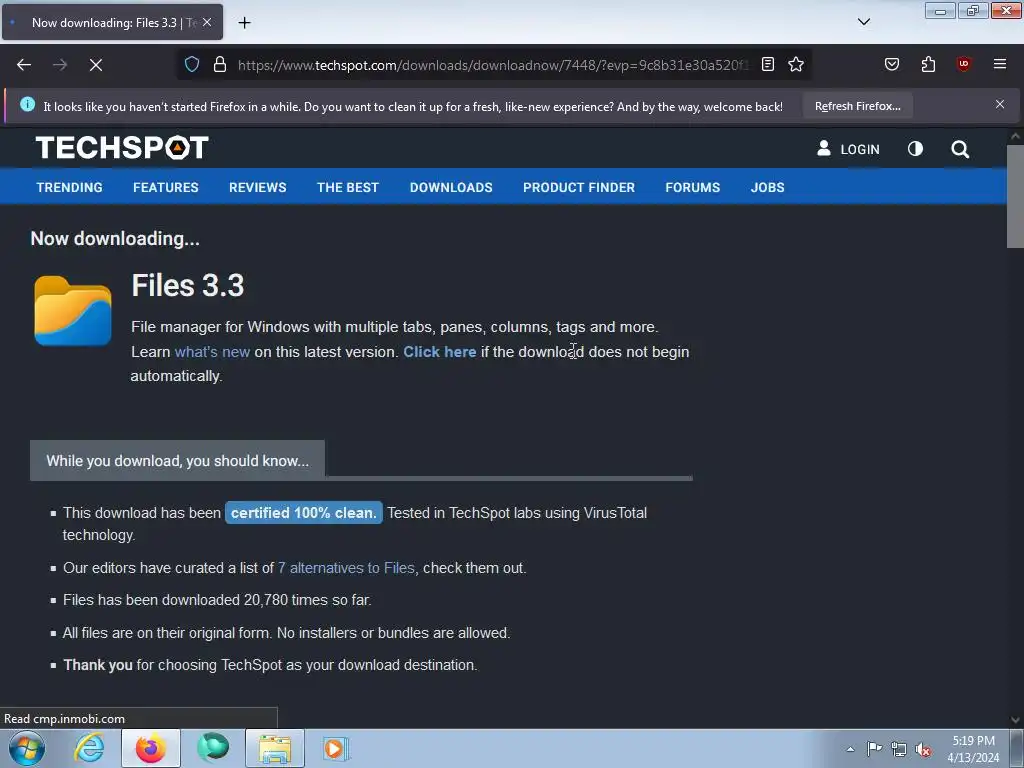This screenshot has width=1024, height=768.
Task: Show hidden tray icons arrow
Action: [850, 749]
